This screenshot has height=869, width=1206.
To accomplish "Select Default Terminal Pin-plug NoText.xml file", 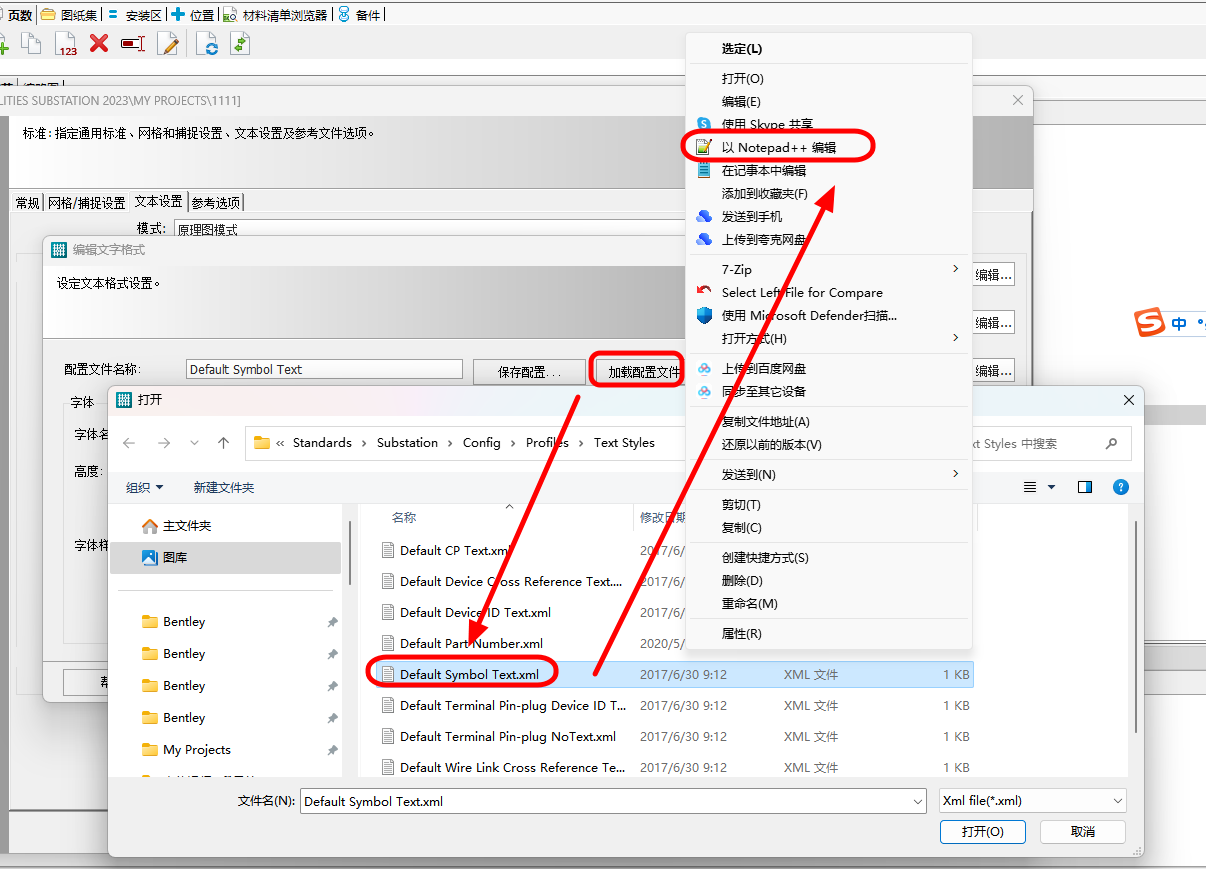I will (508, 736).
